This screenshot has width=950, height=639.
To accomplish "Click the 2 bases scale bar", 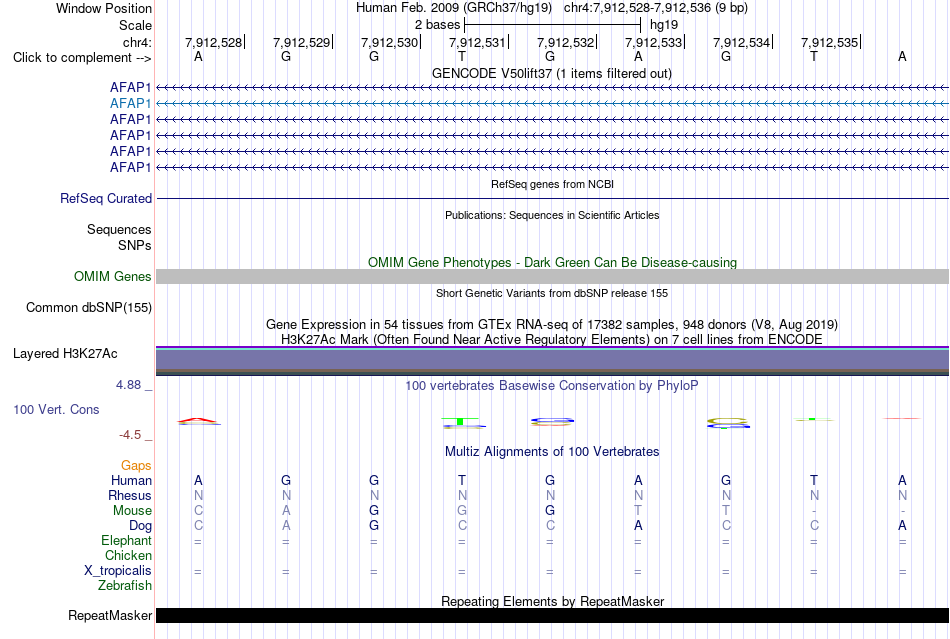I will click(x=553, y=25).
